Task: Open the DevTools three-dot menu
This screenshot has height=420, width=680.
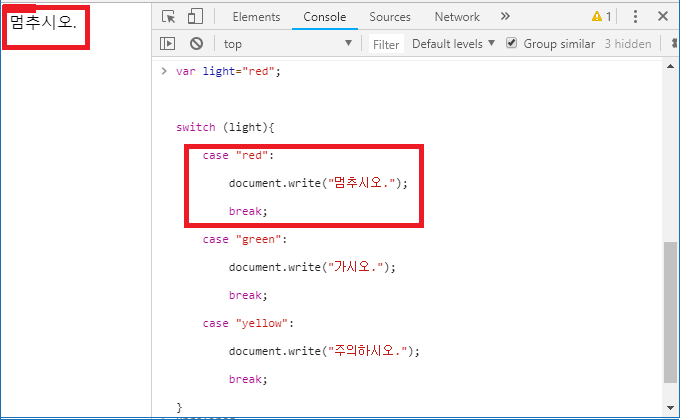Action: (x=635, y=16)
